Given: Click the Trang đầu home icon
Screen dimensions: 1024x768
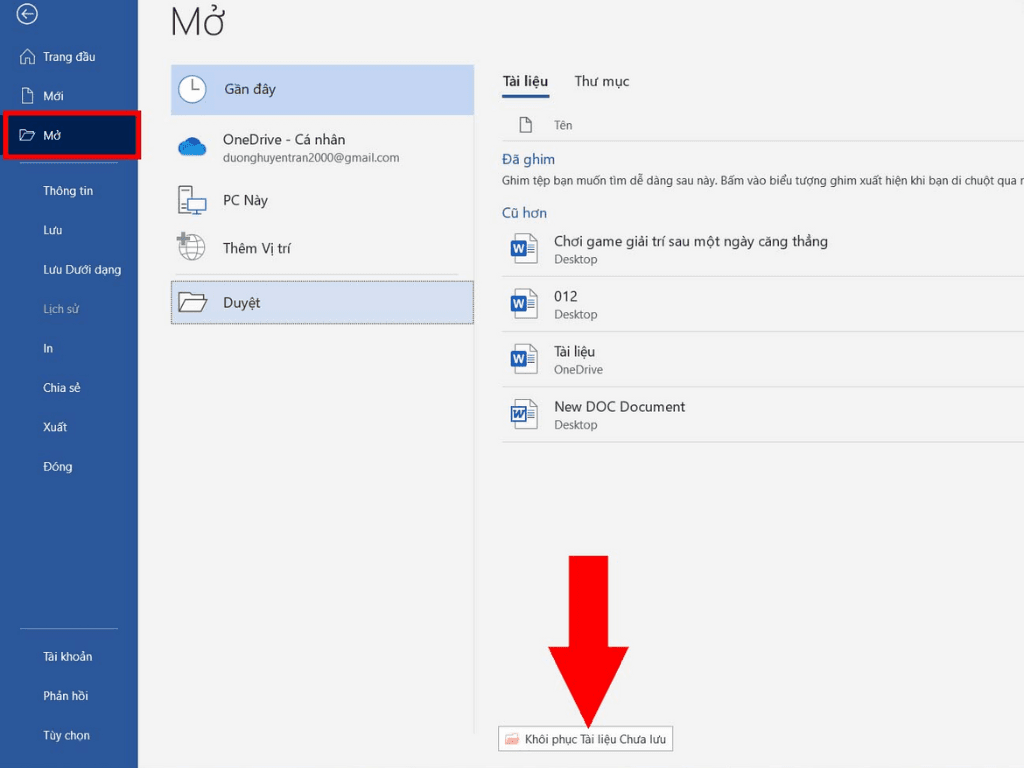Looking at the screenshot, I should [x=27, y=57].
